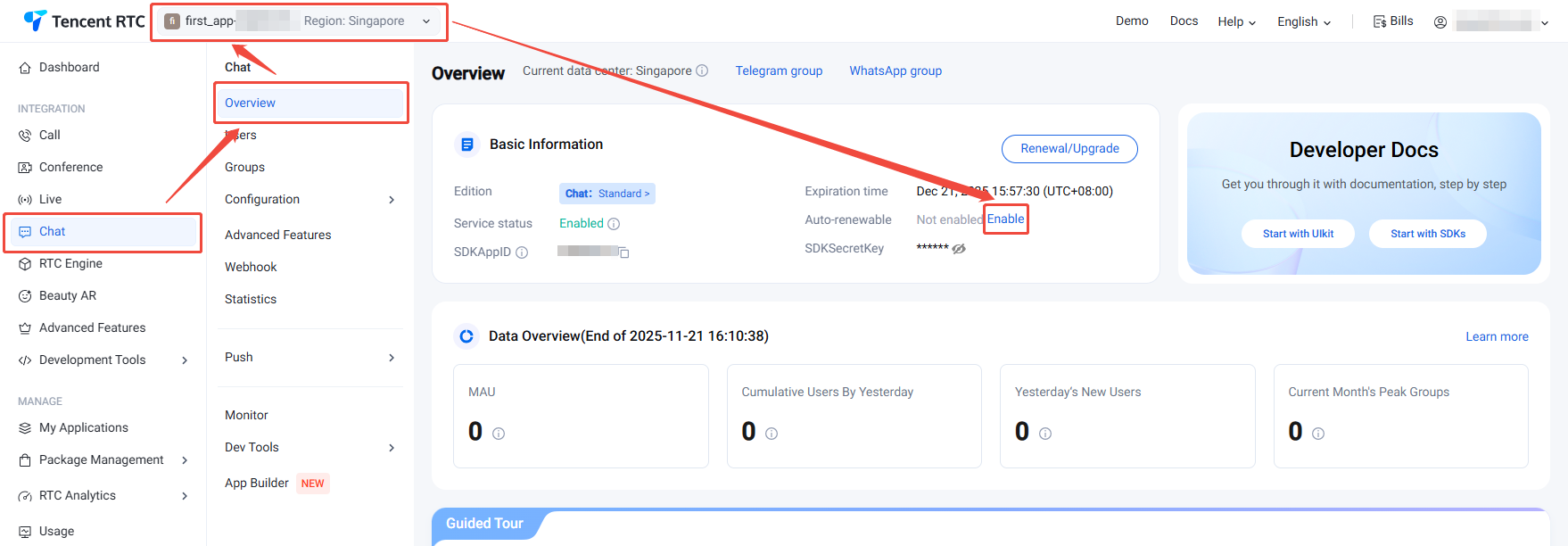Open the account dropdown arrow

(x=1545, y=23)
